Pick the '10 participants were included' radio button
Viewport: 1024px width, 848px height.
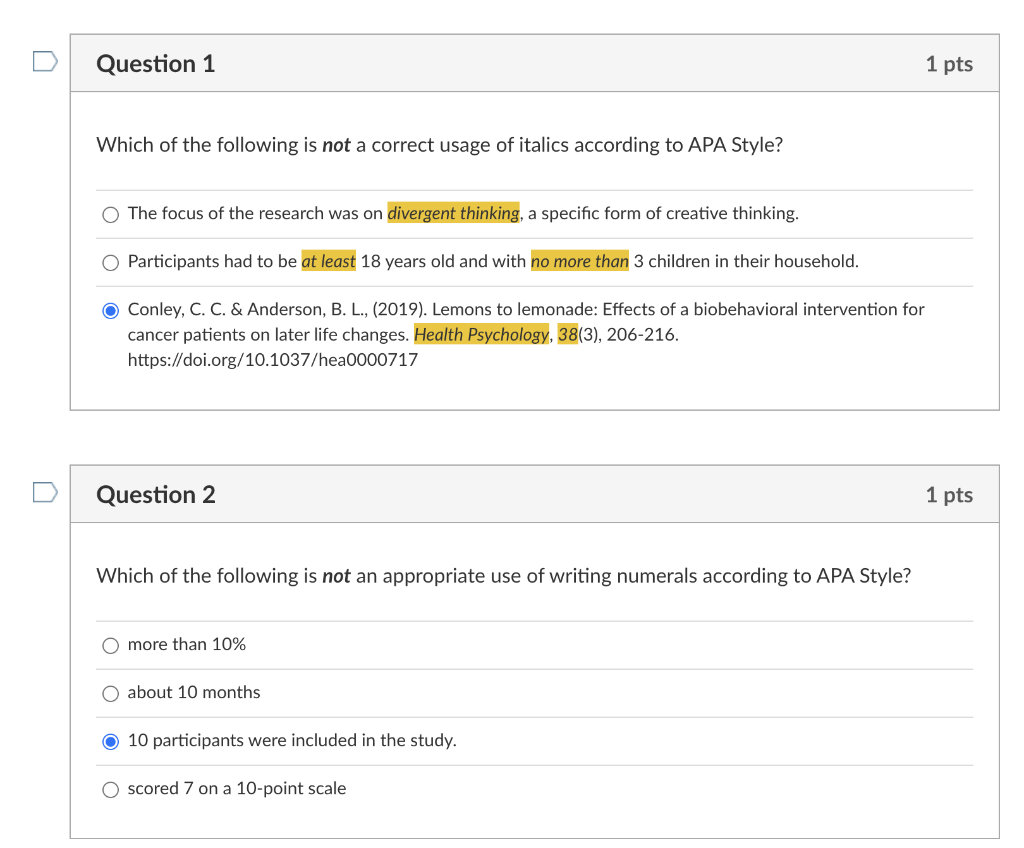(x=111, y=741)
